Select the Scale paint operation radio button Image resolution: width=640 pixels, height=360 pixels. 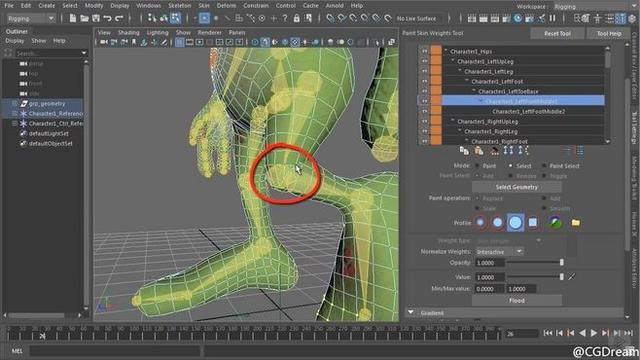[x=477, y=208]
